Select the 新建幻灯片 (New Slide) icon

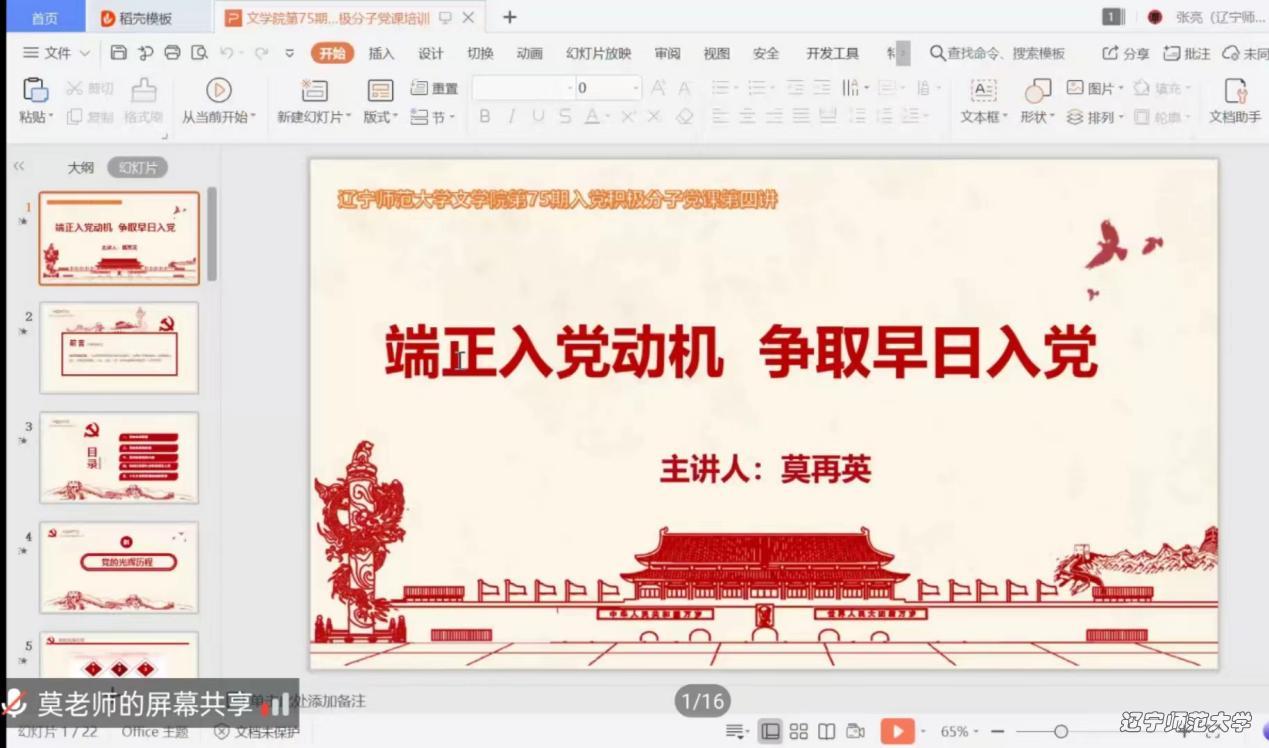(313, 90)
